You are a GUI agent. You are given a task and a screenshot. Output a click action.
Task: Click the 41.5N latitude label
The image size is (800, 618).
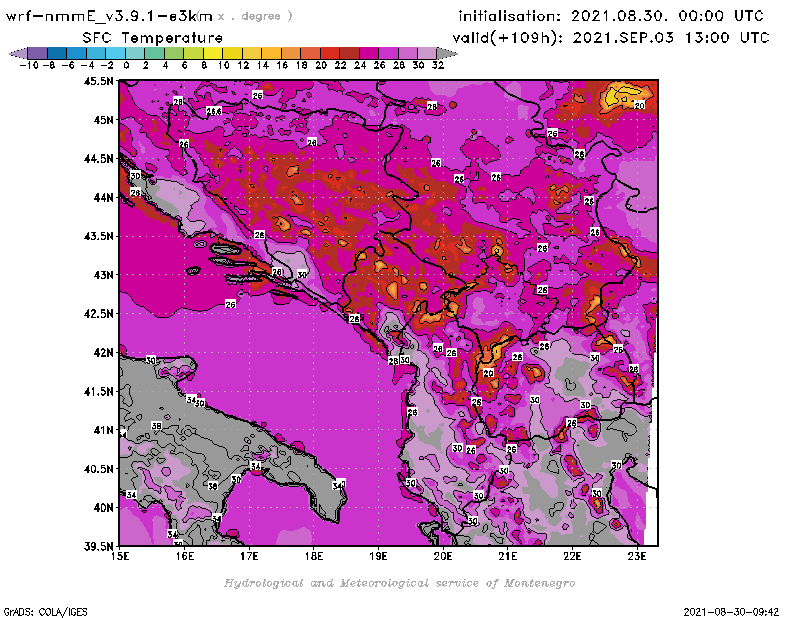(x=98, y=391)
